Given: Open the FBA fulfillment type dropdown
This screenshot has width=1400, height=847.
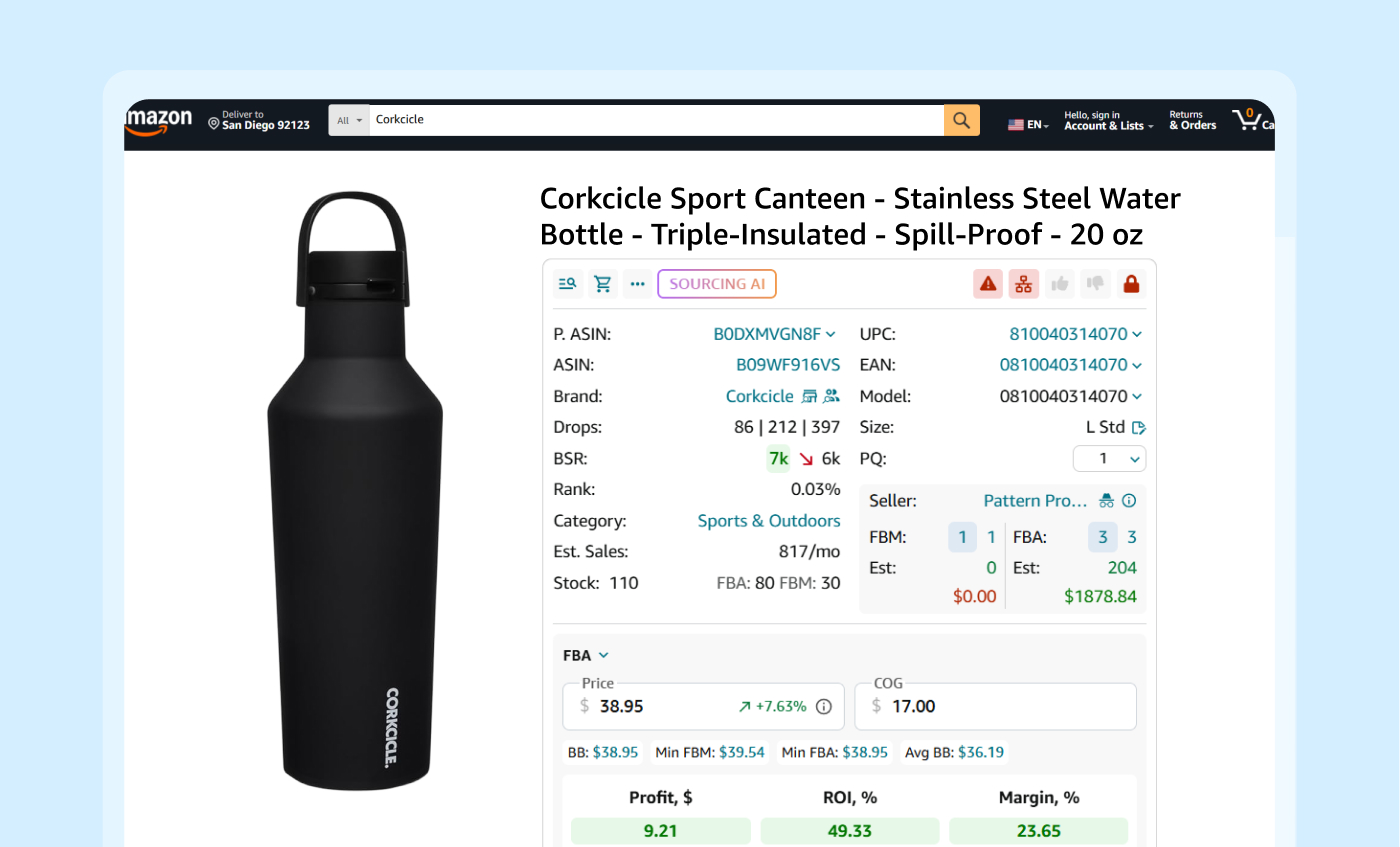Looking at the screenshot, I should (586, 656).
